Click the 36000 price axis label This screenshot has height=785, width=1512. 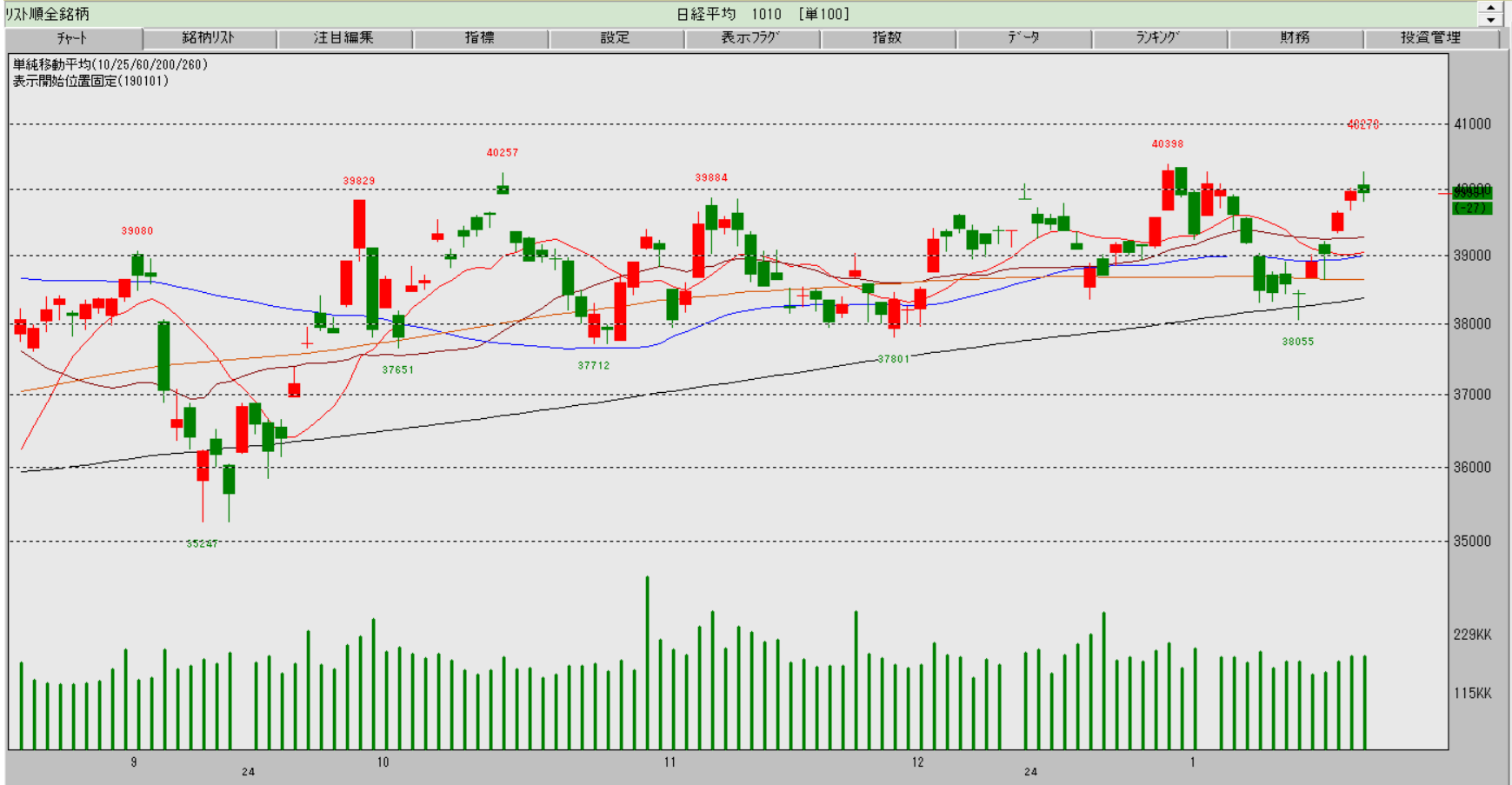(x=1473, y=468)
